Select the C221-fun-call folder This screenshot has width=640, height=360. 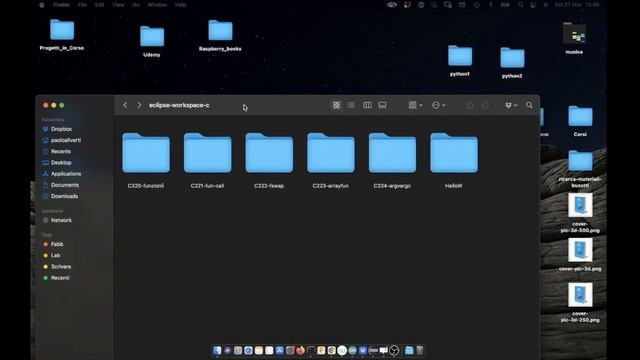[207, 153]
